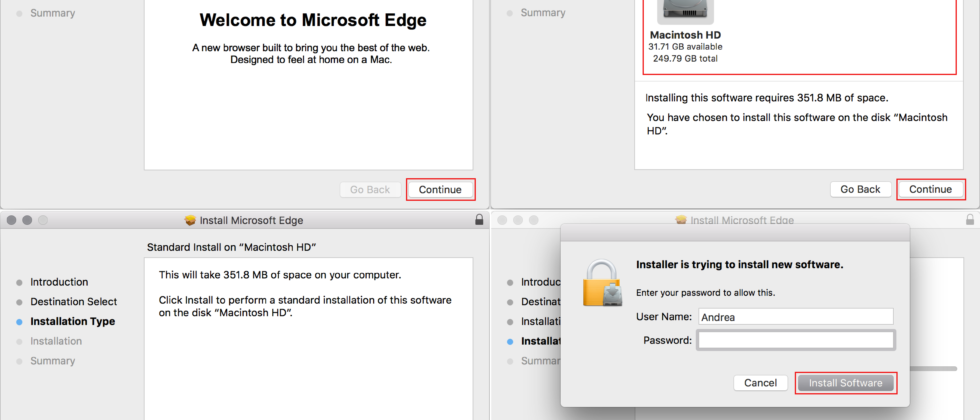Click the greyed-out Go Back button in Welcome window
This screenshot has width=980, height=420.
(x=370, y=189)
